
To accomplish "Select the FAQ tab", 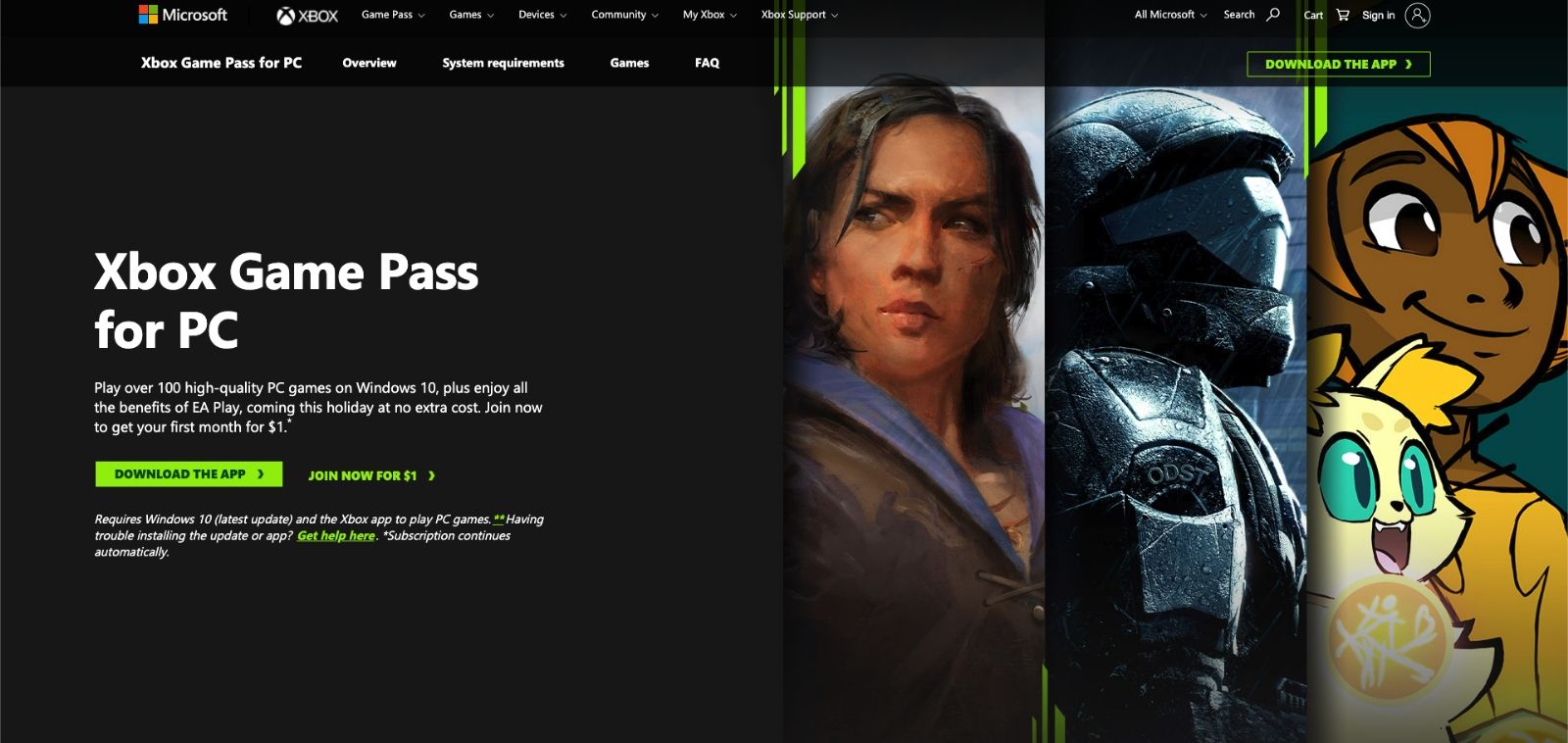I will coord(707,63).
